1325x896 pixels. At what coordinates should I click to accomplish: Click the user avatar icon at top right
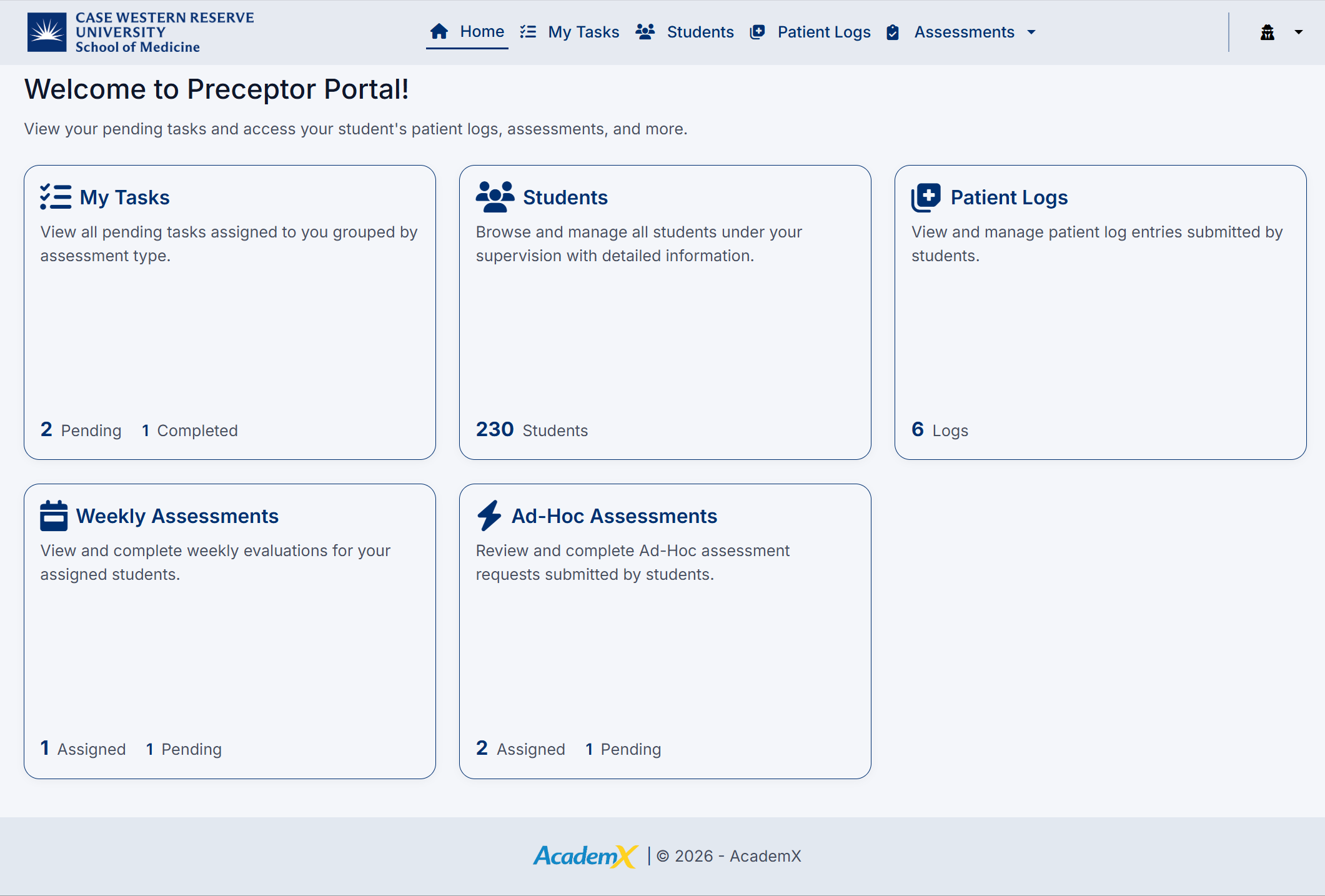1267,32
